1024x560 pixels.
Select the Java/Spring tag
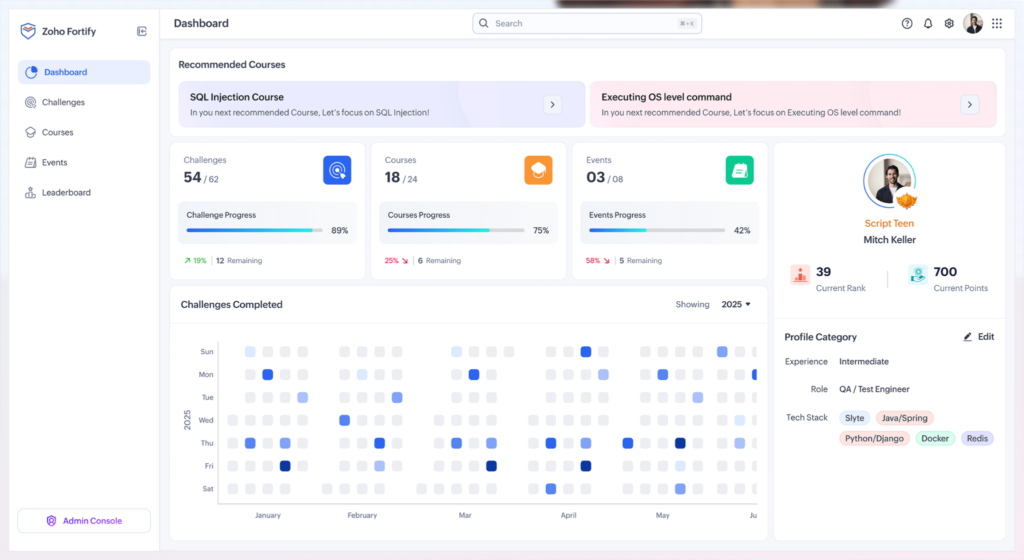(904, 418)
